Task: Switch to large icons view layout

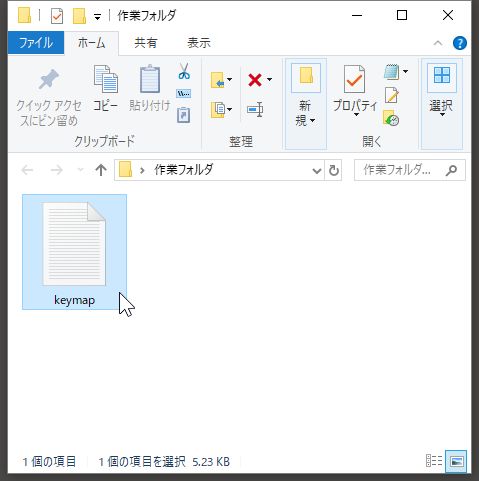Action: click(456, 461)
